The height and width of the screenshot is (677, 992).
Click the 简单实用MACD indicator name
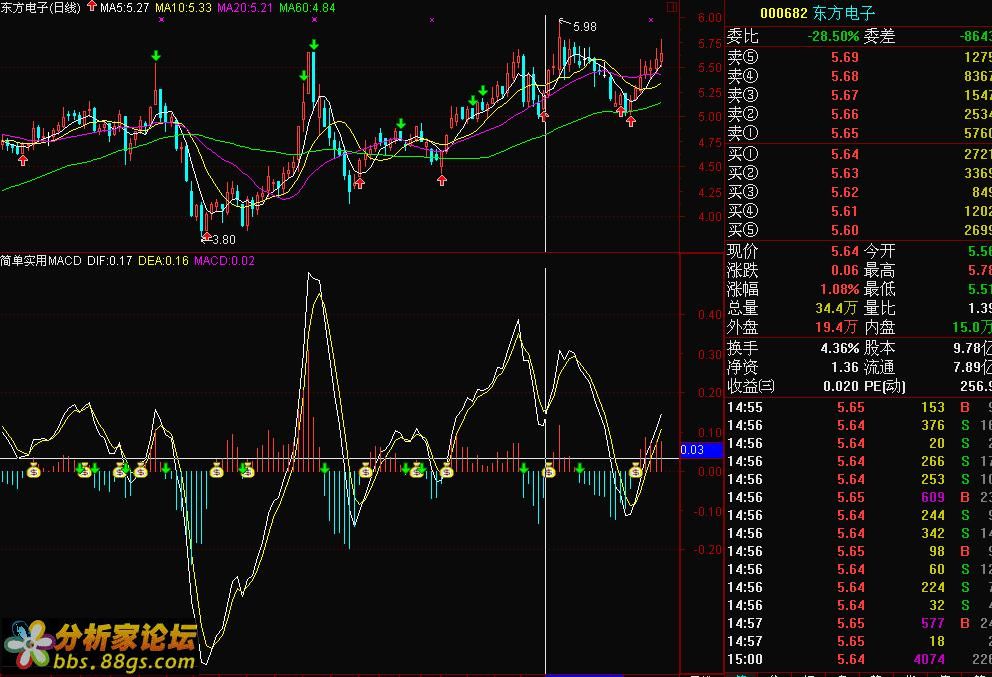click(41, 261)
